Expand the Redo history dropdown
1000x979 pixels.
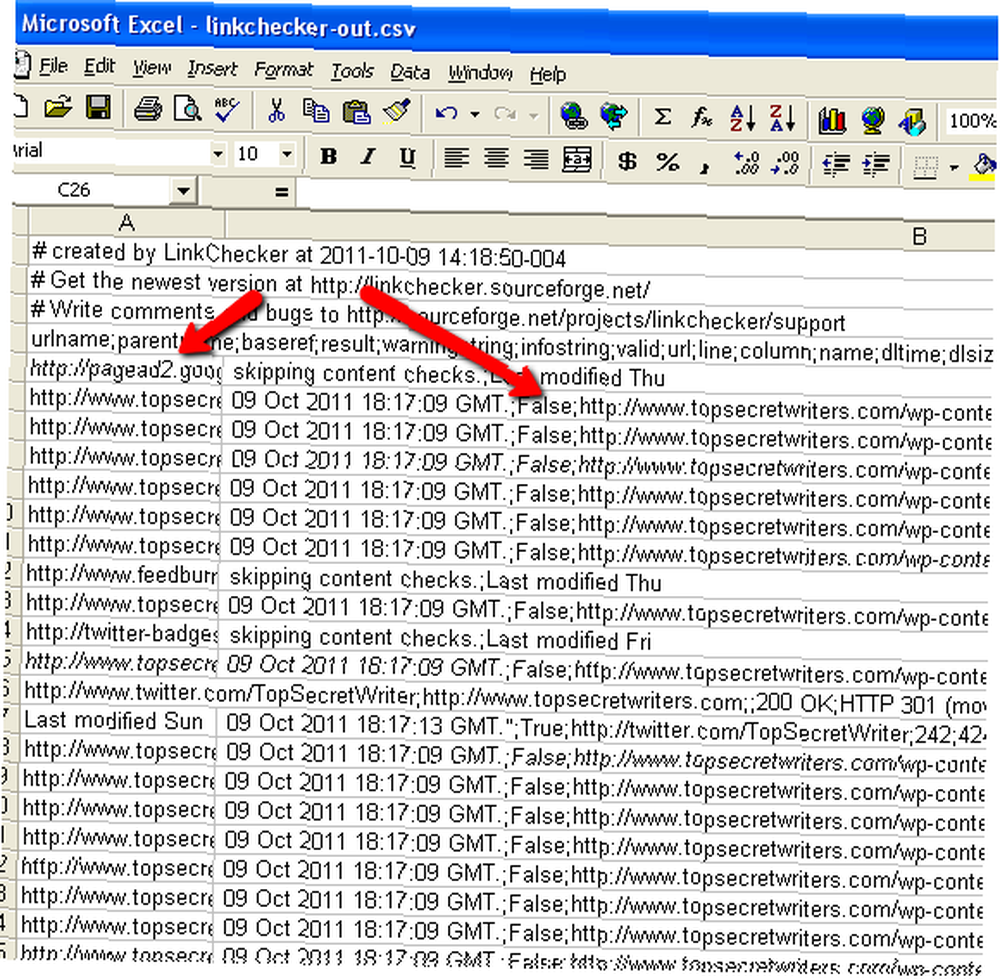(x=534, y=116)
